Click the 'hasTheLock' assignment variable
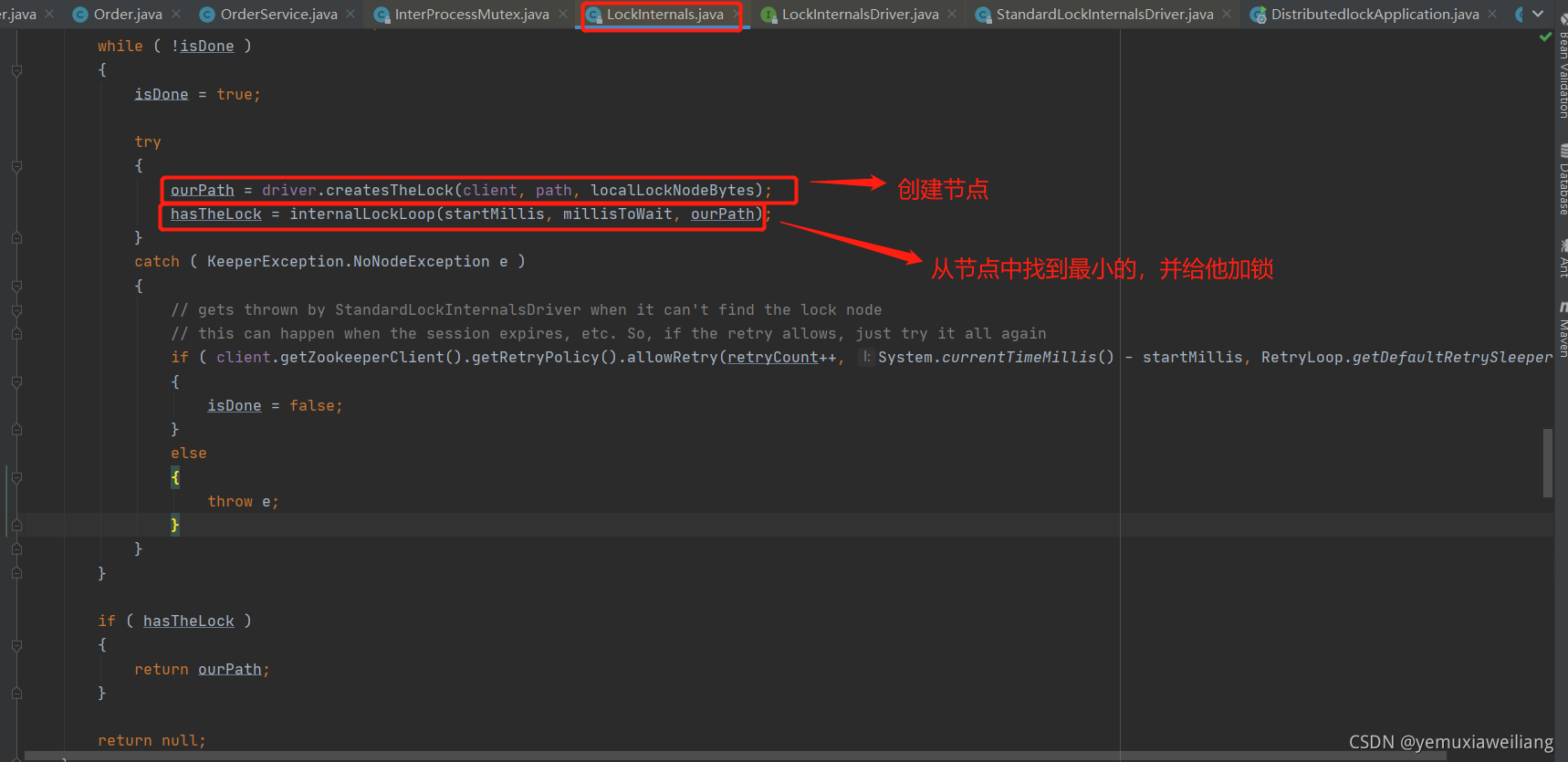This screenshot has height=762, width=1568. 216,214
